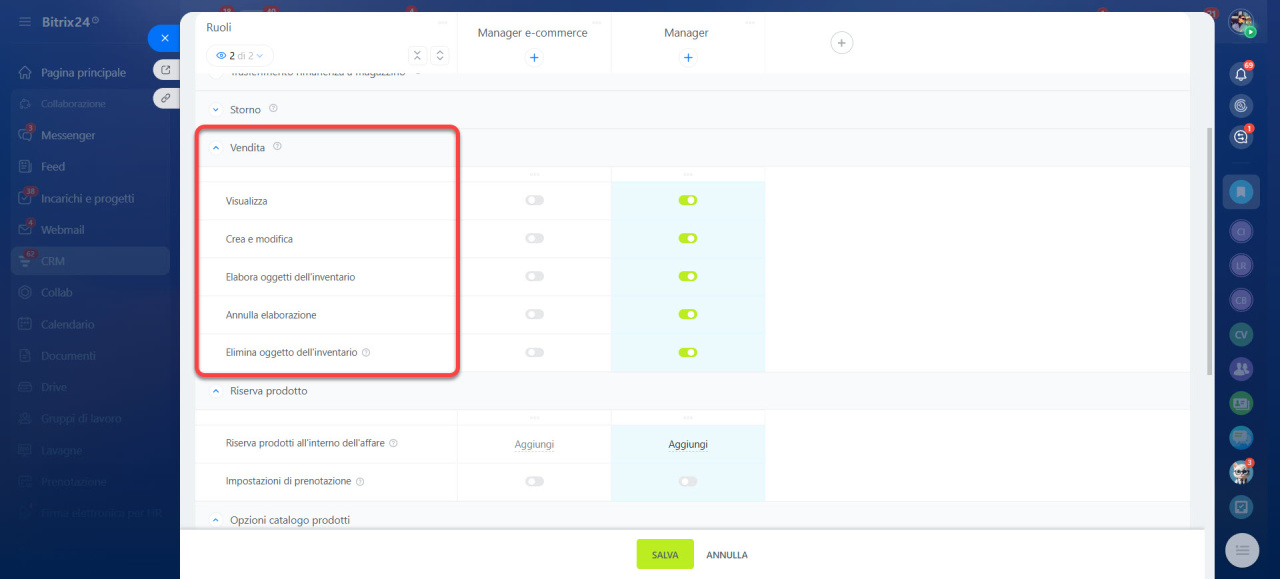The height and width of the screenshot is (579, 1280).
Task: Click the green SALVA button
Action: (665, 555)
